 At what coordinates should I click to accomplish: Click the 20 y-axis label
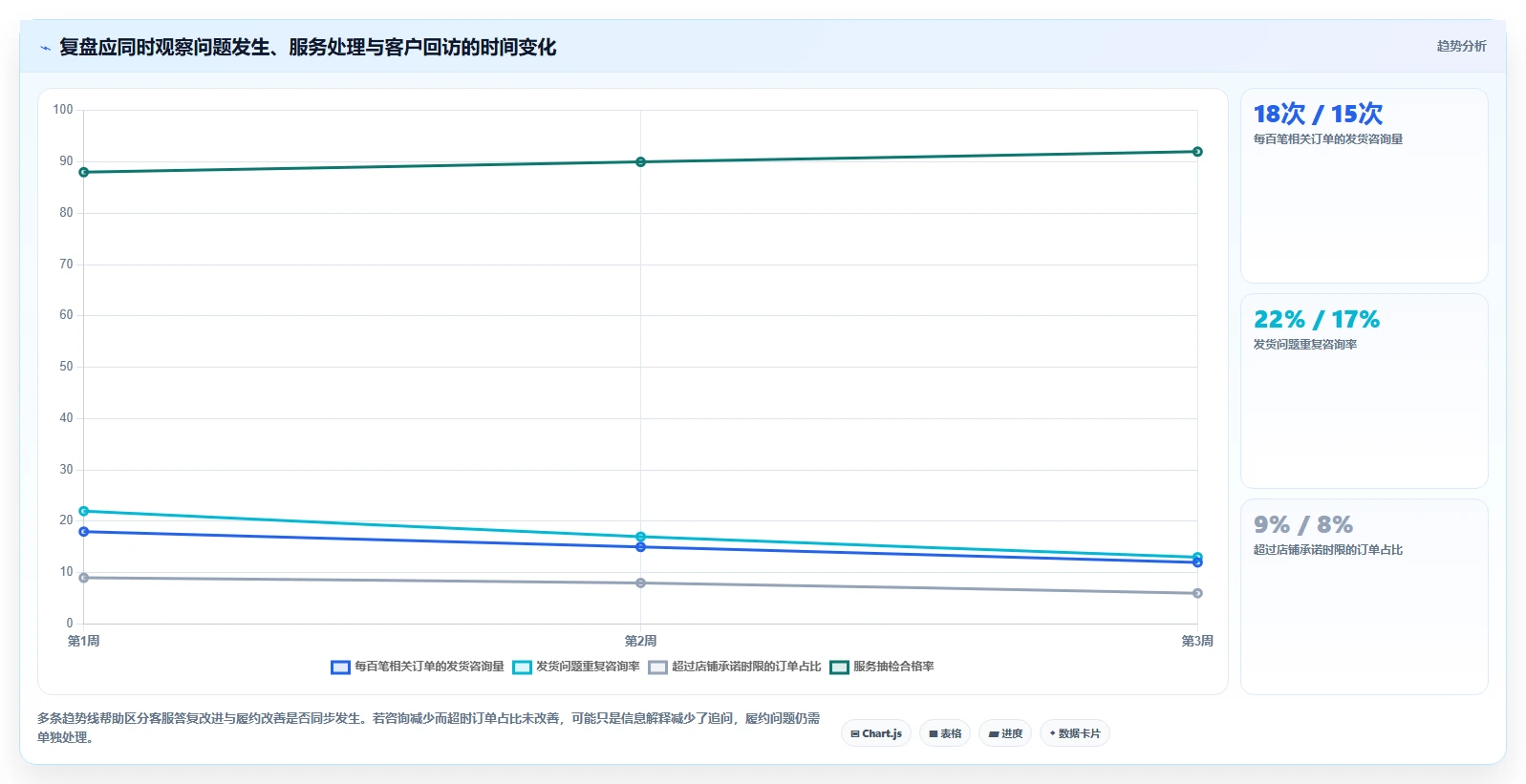click(66, 520)
